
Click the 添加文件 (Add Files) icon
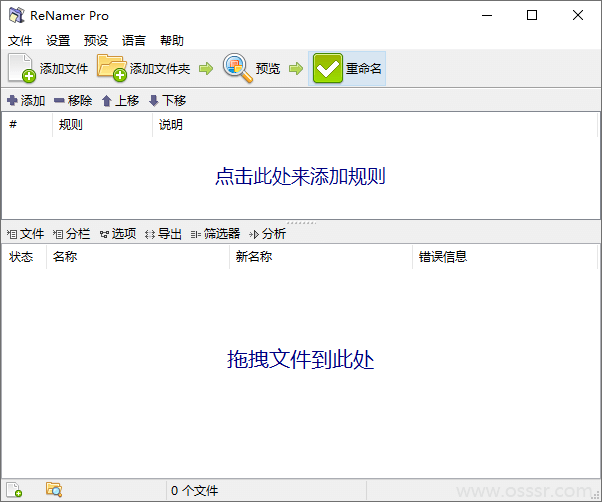tap(22, 68)
